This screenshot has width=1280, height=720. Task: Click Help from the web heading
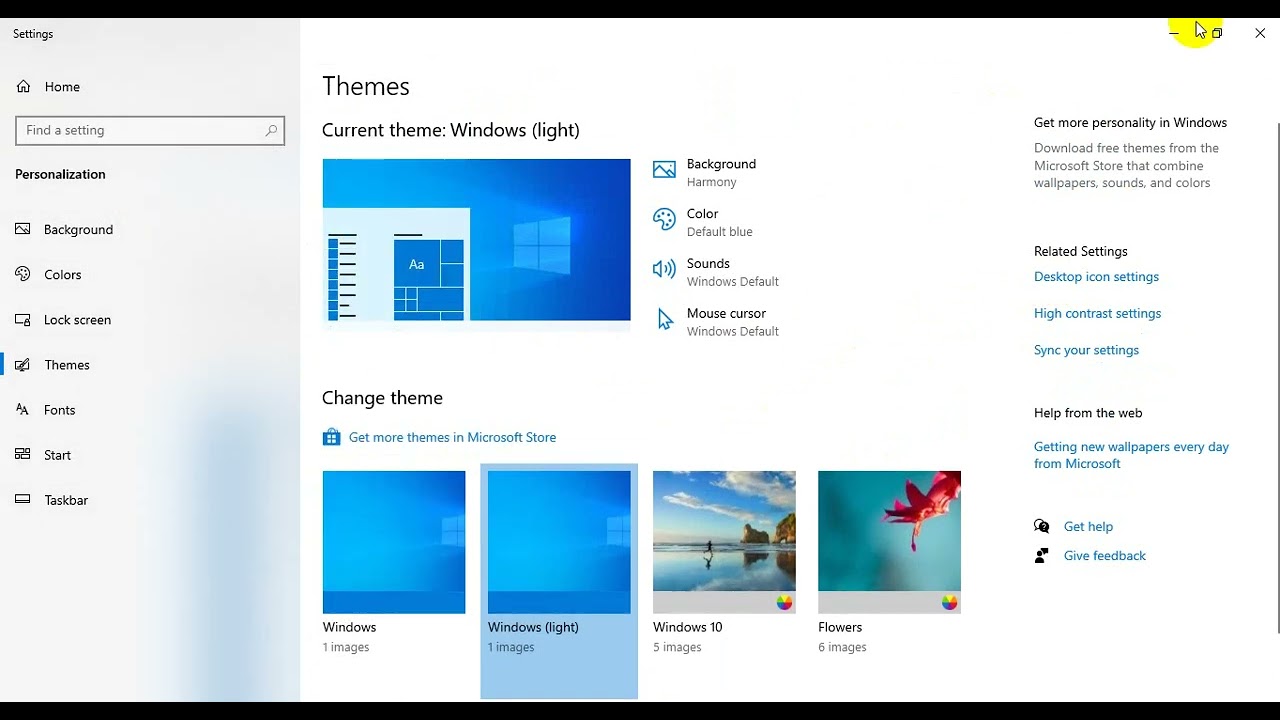[1088, 413]
